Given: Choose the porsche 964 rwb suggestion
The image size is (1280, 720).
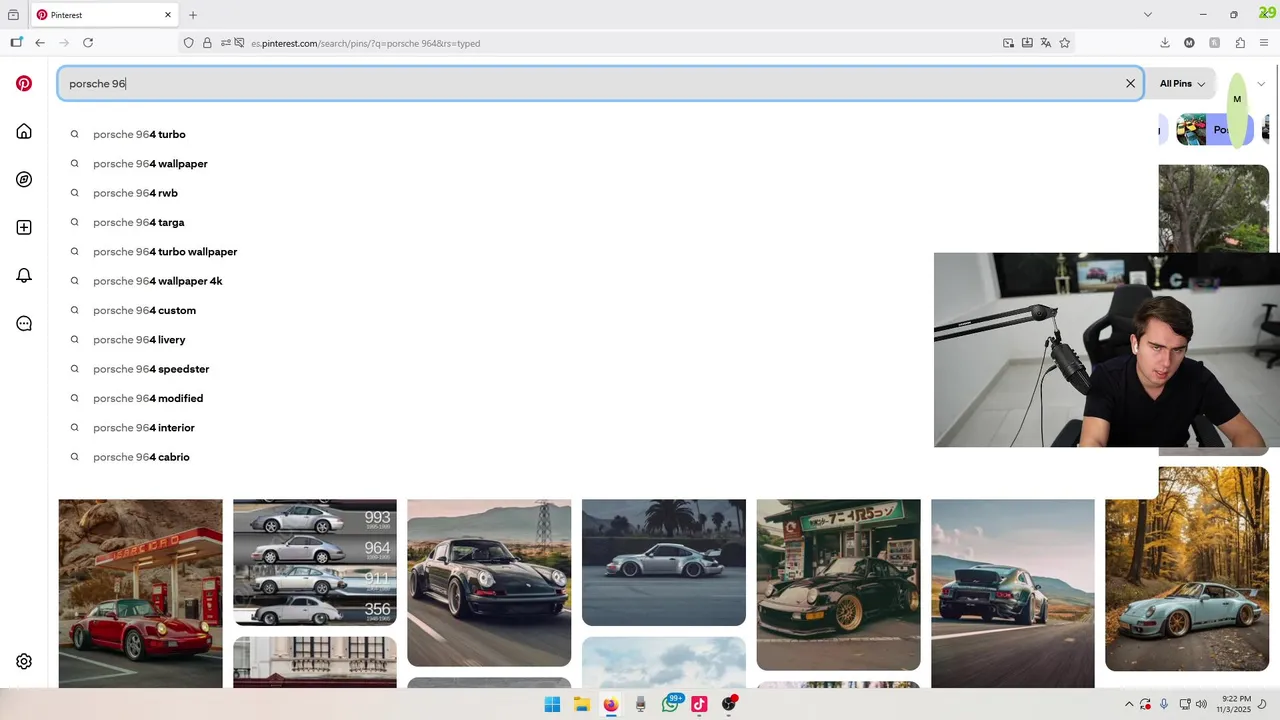Looking at the screenshot, I should point(135,193).
